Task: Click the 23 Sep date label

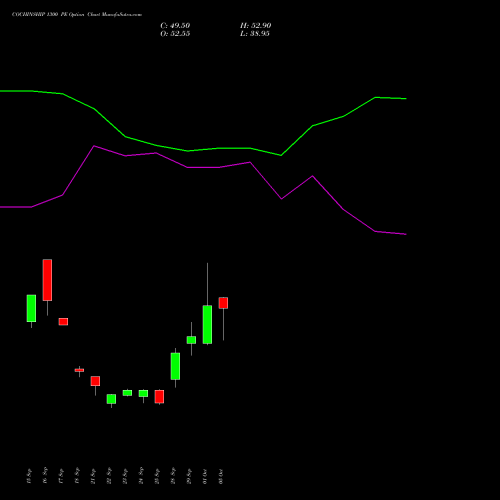Action: [x=125, y=476]
